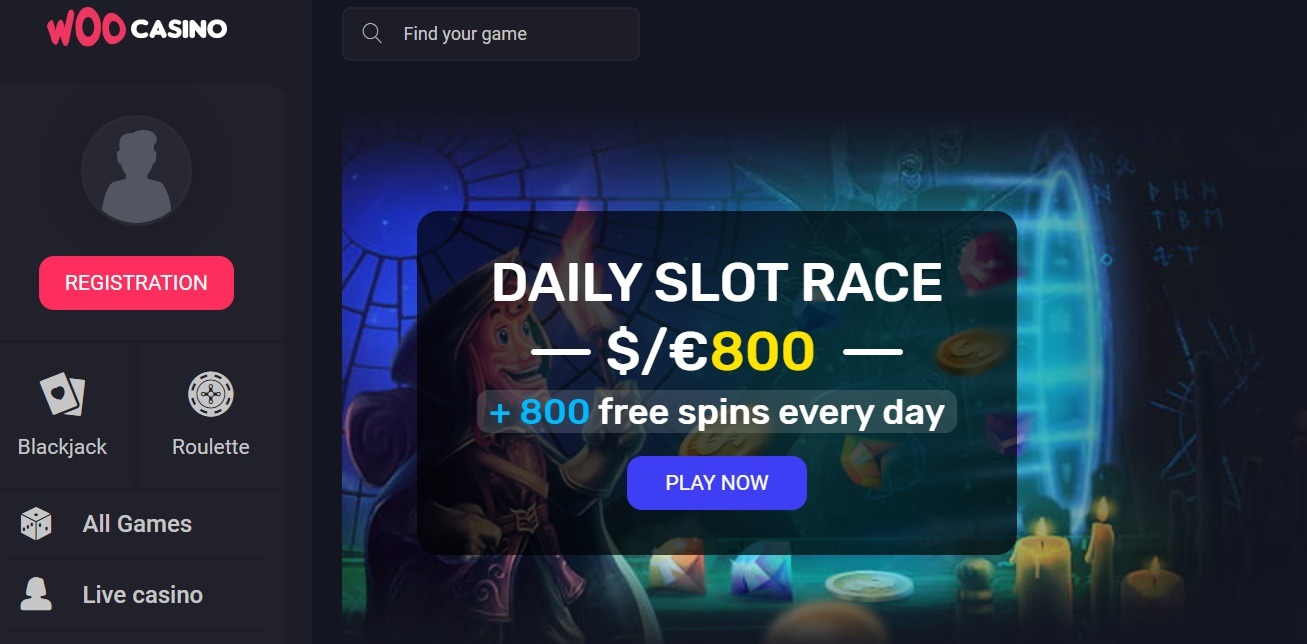Click the dice icon for All Games
This screenshot has width=1307, height=644.
click(x=36, y=524)
